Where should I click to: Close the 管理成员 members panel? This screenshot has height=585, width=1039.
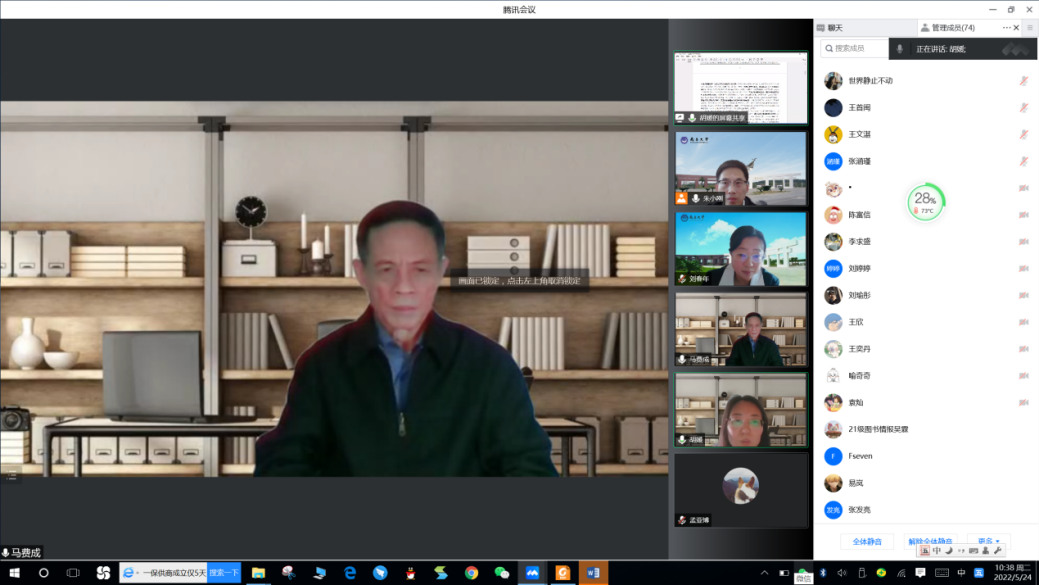1016,28
